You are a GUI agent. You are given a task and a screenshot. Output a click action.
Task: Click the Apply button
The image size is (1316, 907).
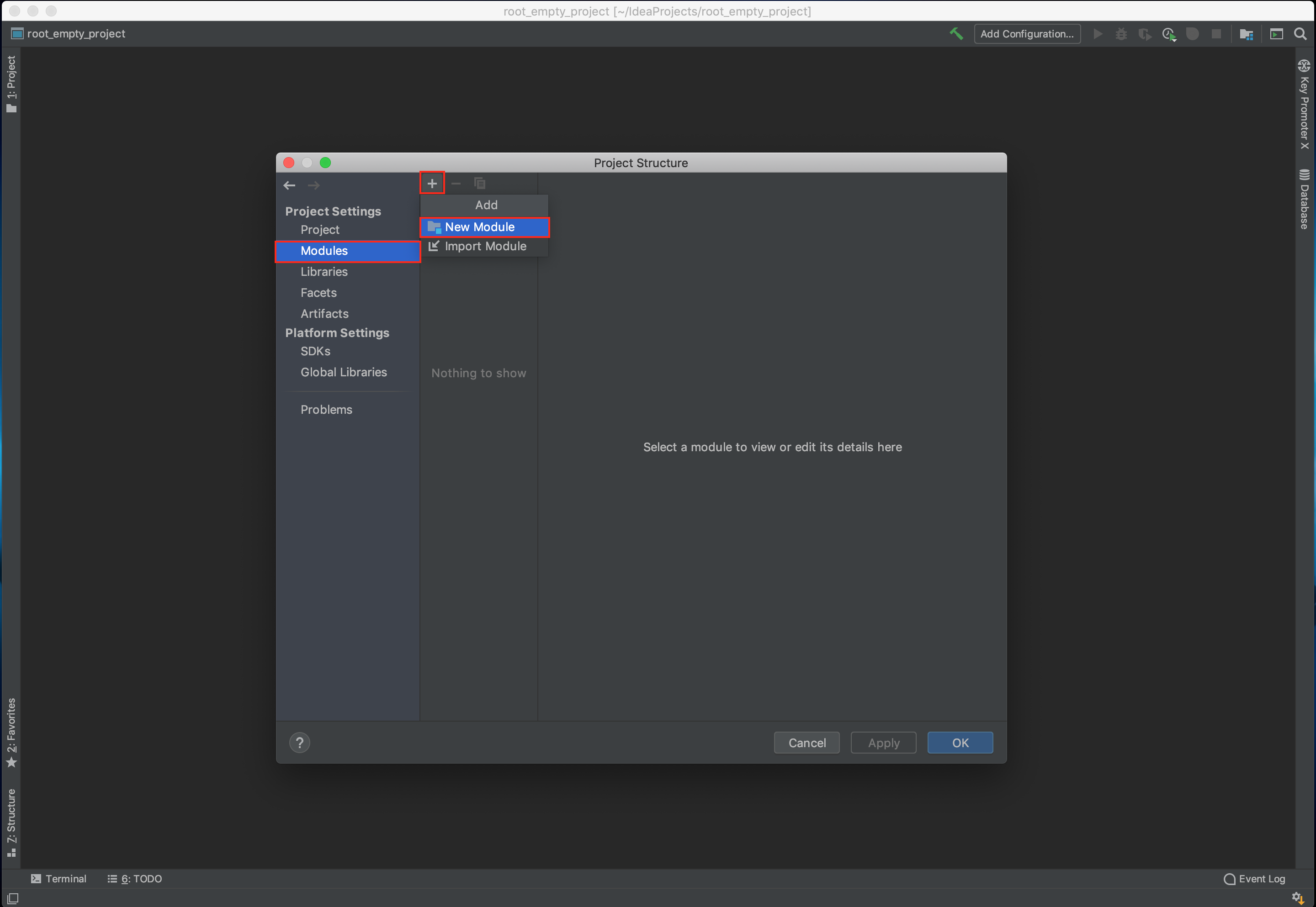[883, 742]
